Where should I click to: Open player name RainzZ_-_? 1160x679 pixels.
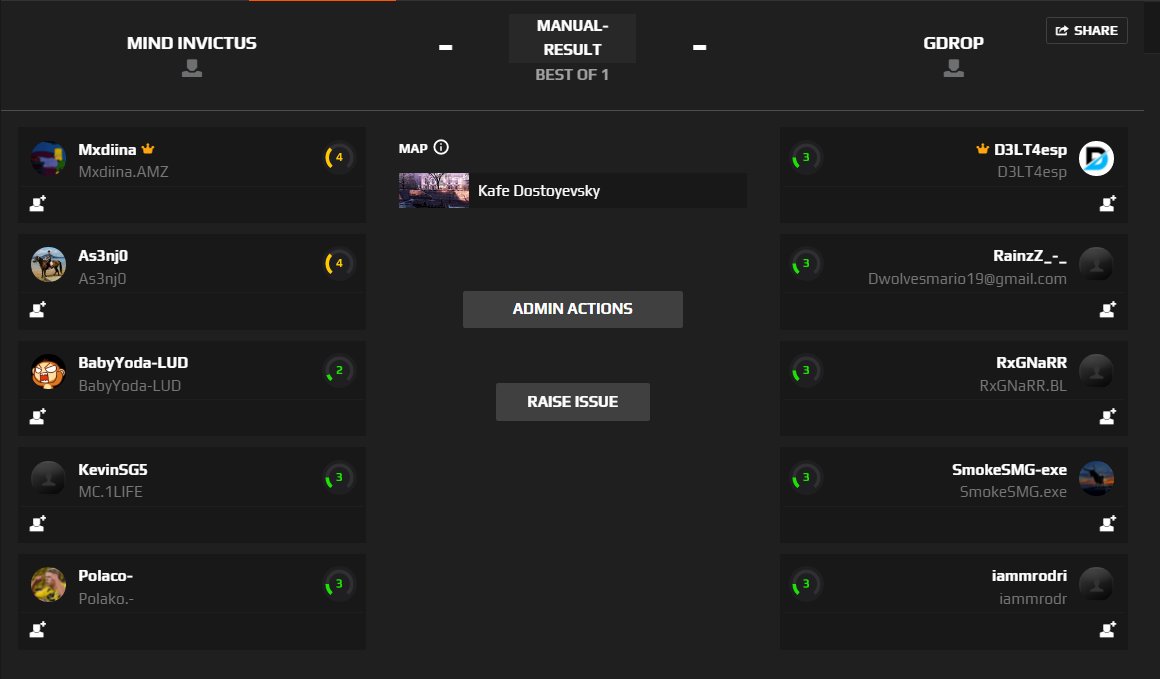(x=1030, y=256)
